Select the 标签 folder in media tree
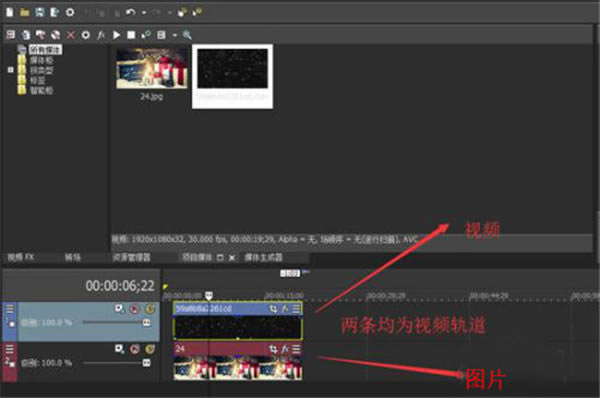This screenshot has height=398, width=600. tap(38, 80)
